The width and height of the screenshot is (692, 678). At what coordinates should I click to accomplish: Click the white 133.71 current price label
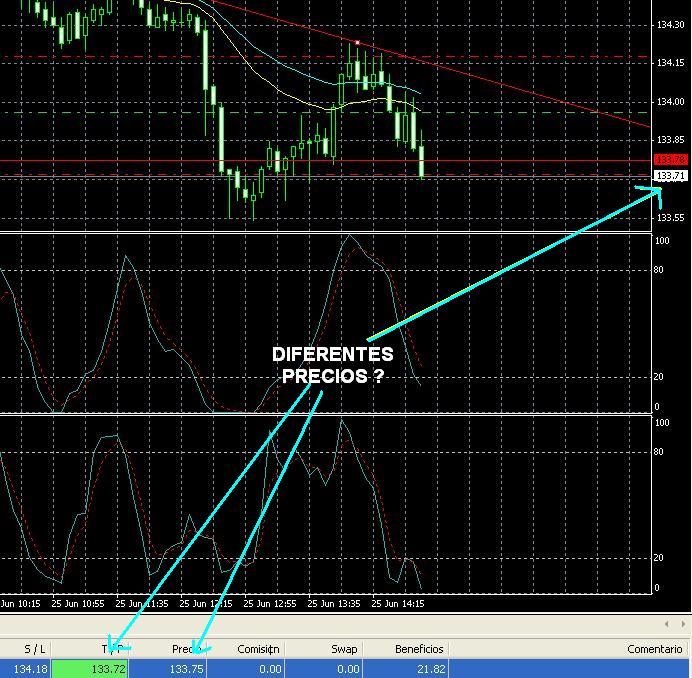(x=671, y=176)
